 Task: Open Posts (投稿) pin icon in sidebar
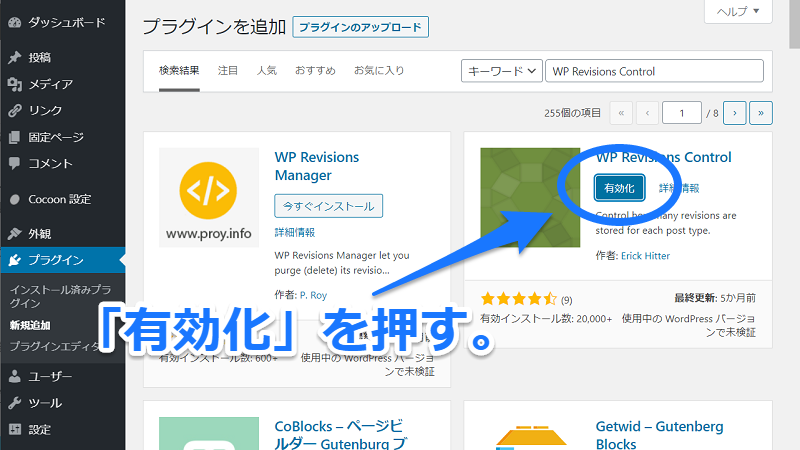point(14,58)
